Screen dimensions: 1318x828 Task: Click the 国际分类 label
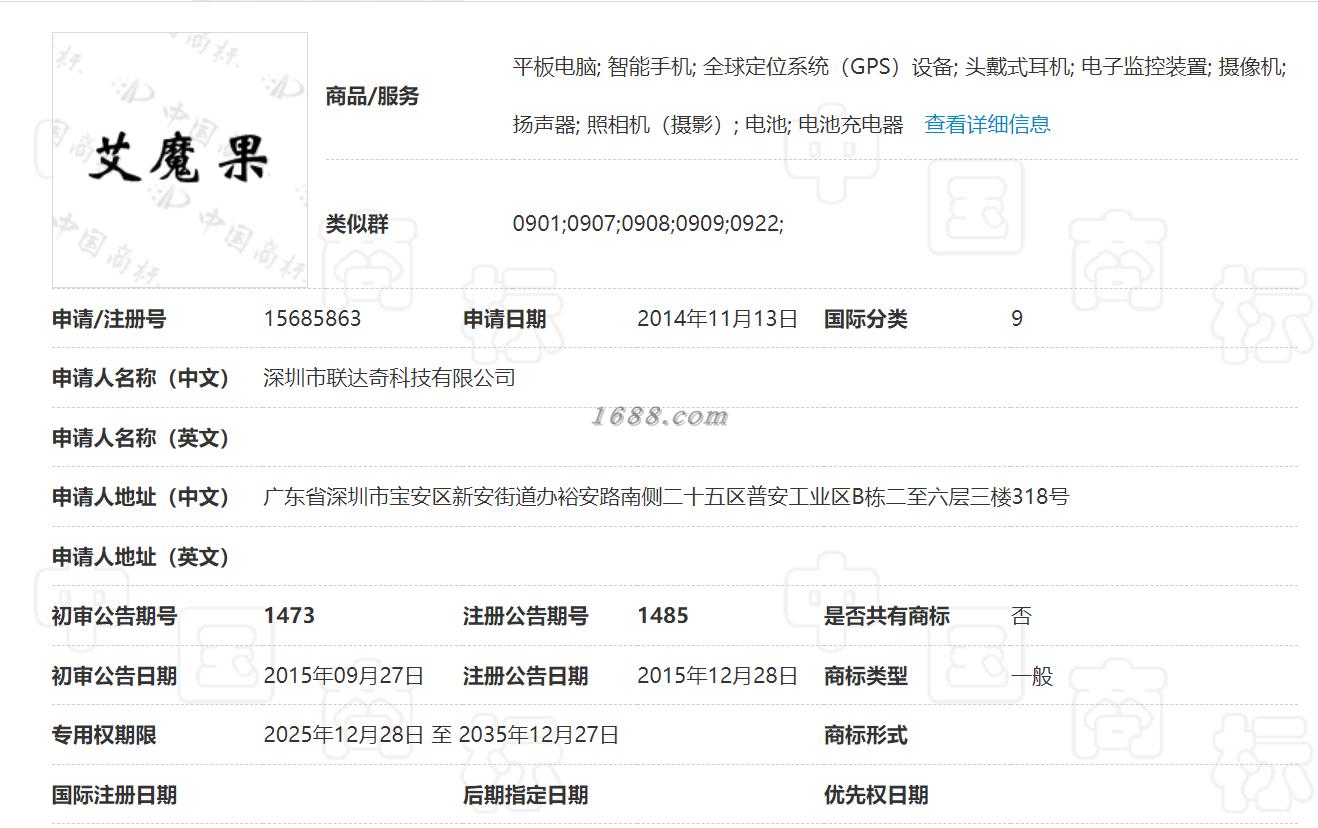[x=866, y=319]
